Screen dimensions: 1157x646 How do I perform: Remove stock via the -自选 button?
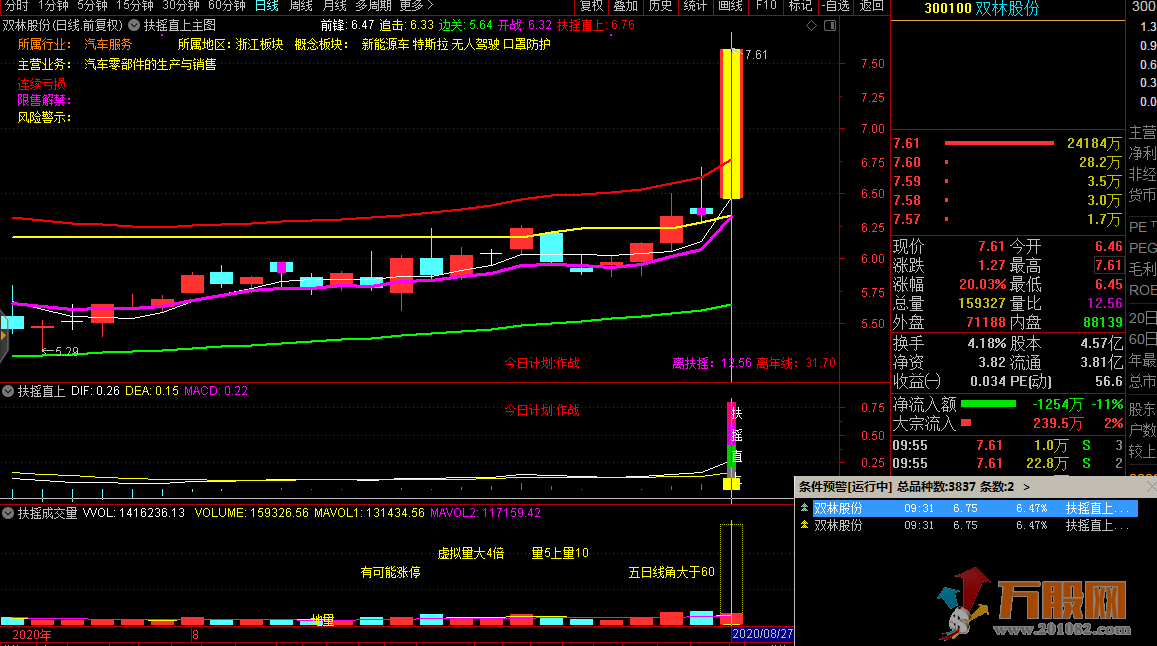tap(837, 6)
